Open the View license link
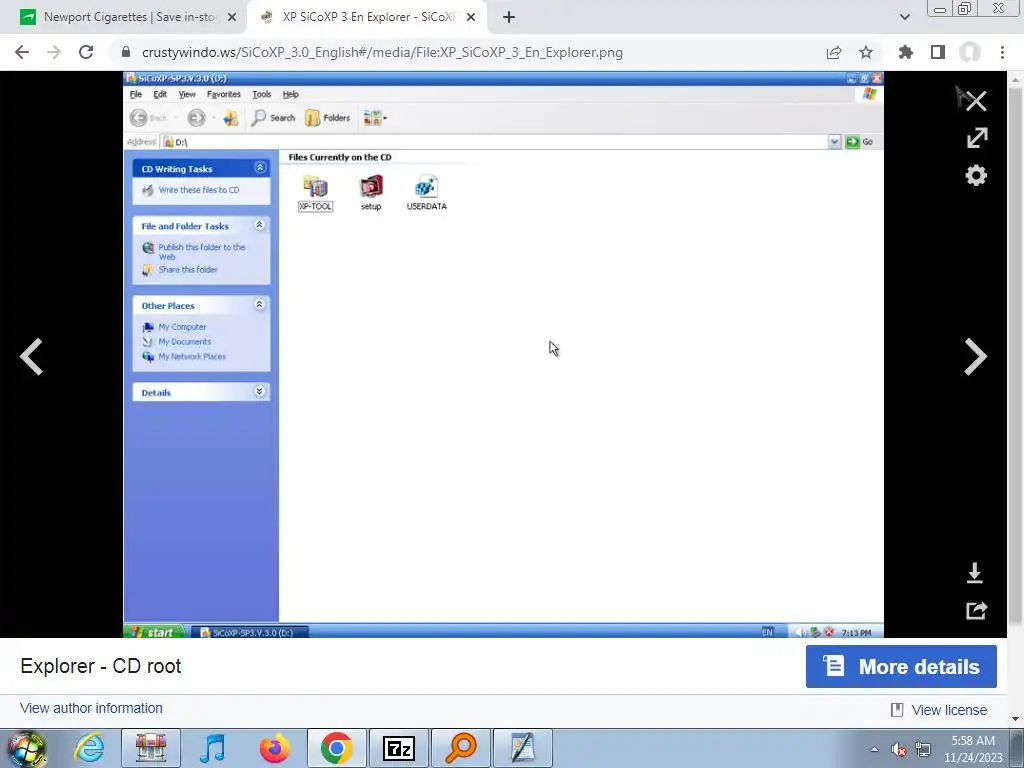Viewport: 1024px width, 768px height. click(x=949, y=710)
